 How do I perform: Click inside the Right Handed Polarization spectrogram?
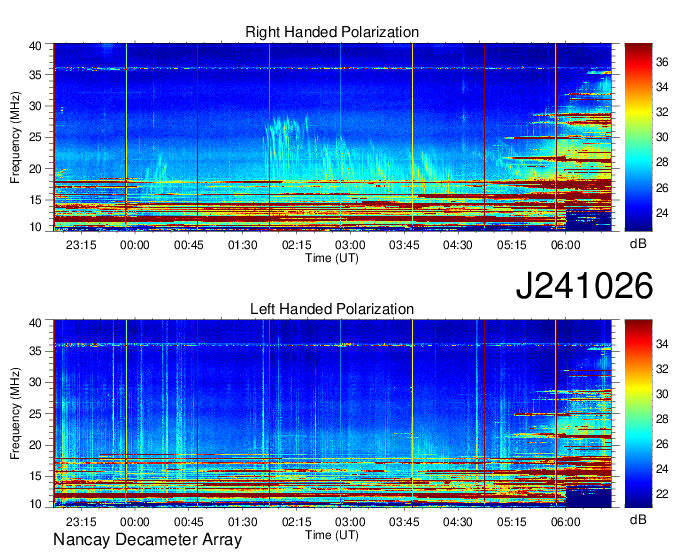pyautogui.click(x=332, y=137)
